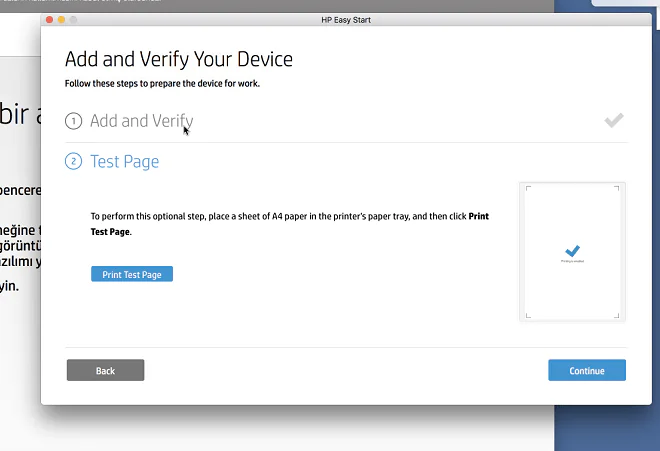
Task: Close the HP Easy Start window
Action: [x=49, y=20]
